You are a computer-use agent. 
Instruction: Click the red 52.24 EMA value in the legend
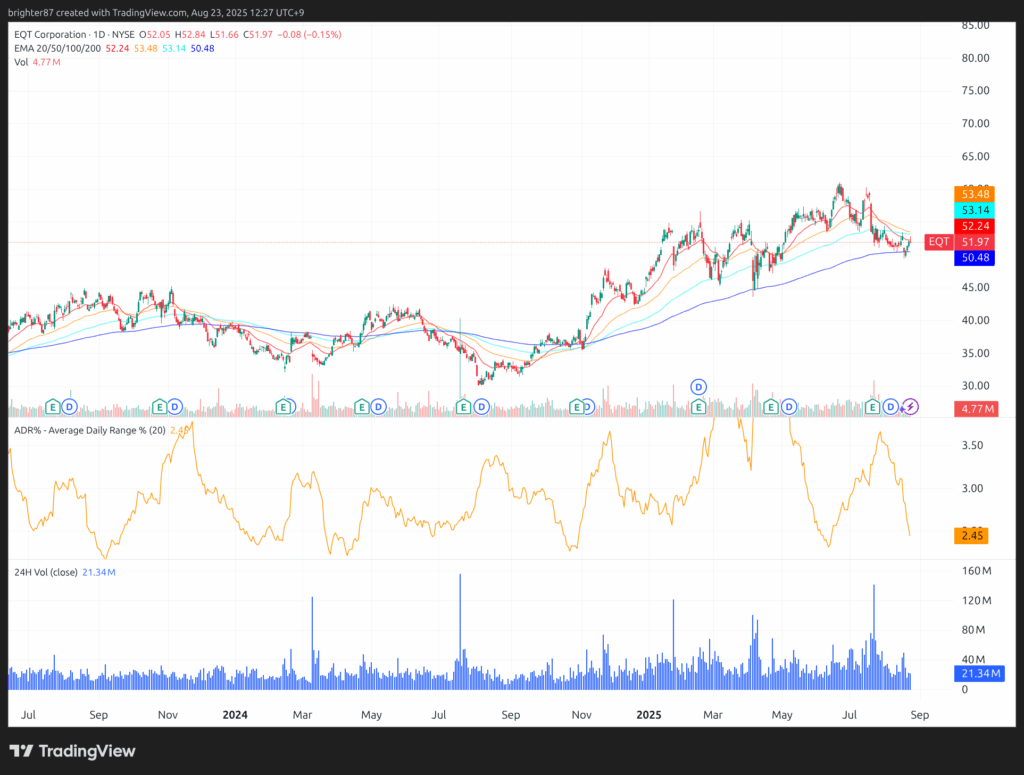click(118, 48)
